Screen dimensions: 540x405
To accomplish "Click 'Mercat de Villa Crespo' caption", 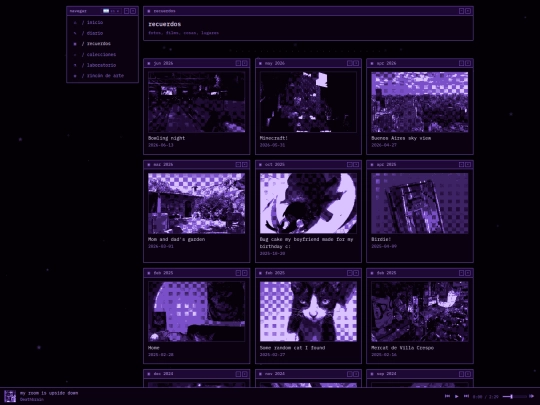I will click(402, 348).
